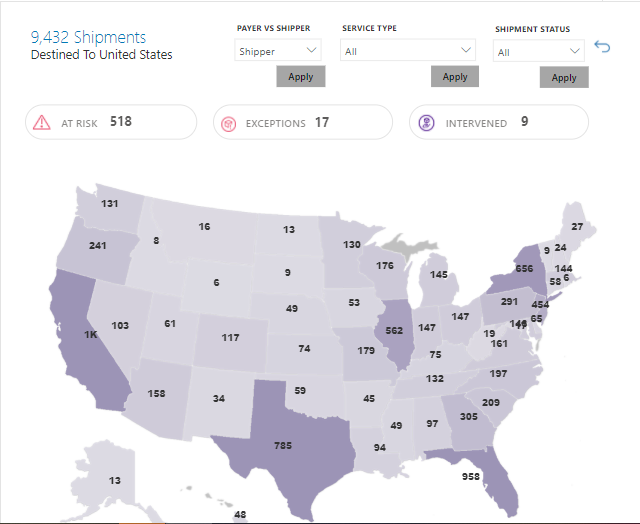Click the Intervened purple icon
Screen dimensions: 640x524
[427, 123]
